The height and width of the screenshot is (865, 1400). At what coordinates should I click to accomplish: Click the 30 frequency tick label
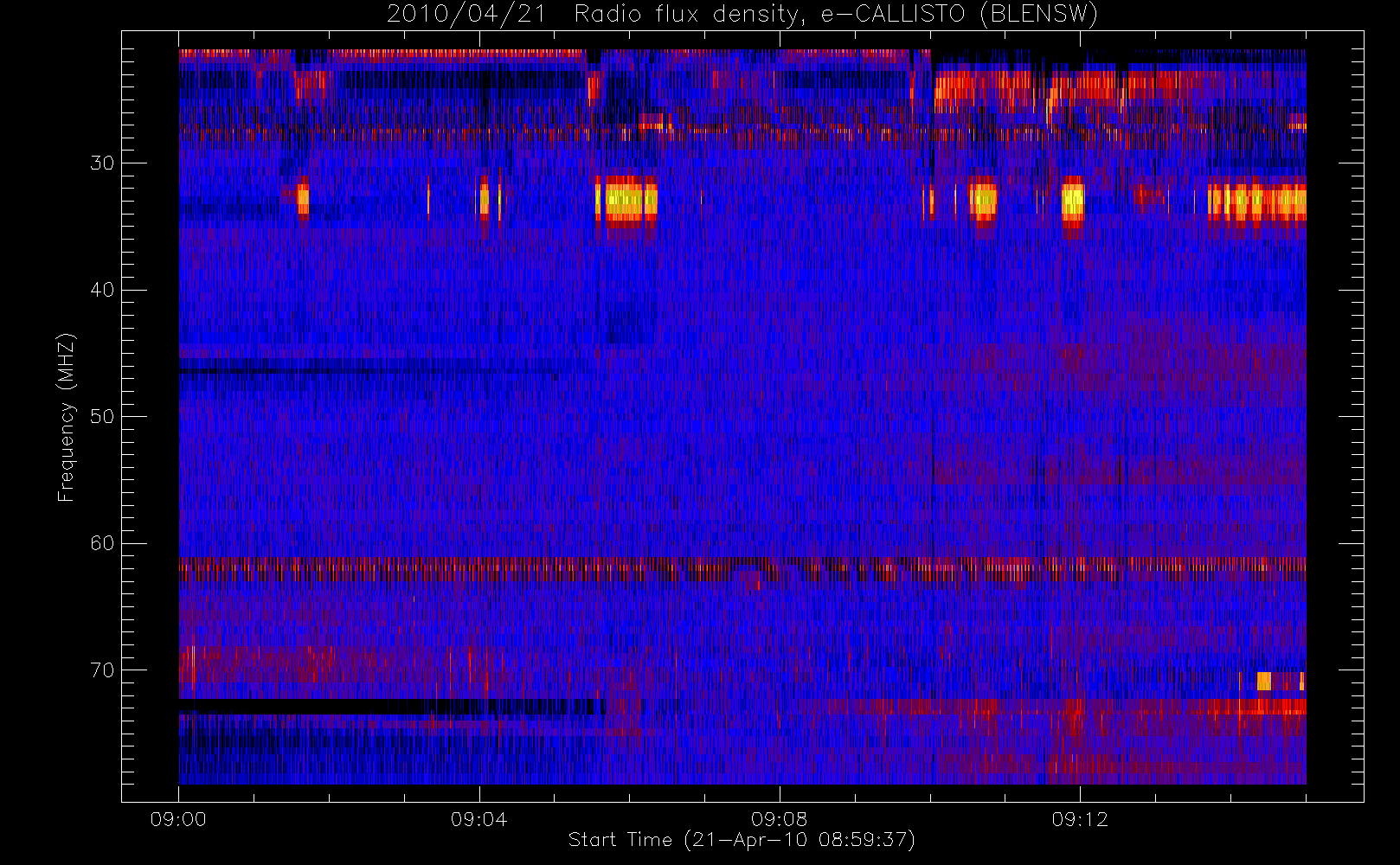click(102, 163)
